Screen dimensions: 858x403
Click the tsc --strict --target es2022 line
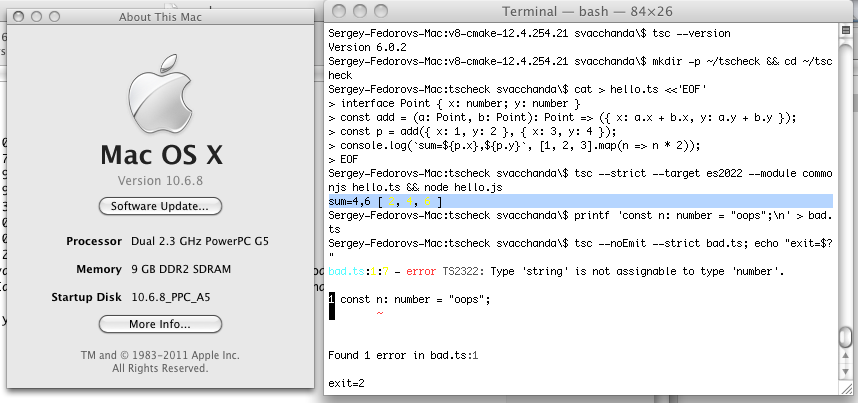click(581, 180)
